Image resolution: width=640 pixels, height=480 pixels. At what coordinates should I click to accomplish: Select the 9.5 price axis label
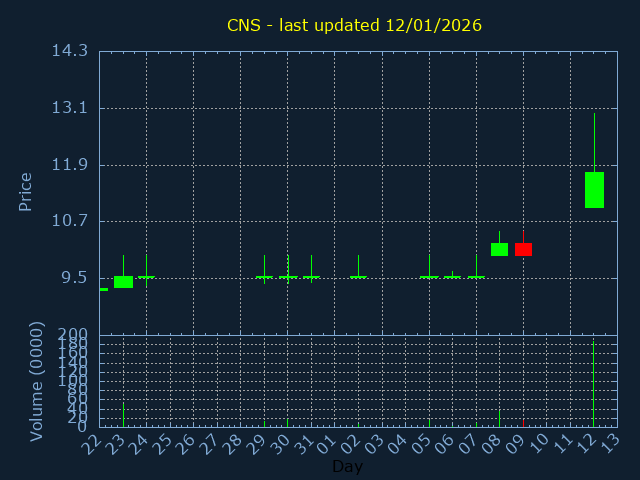73,278
